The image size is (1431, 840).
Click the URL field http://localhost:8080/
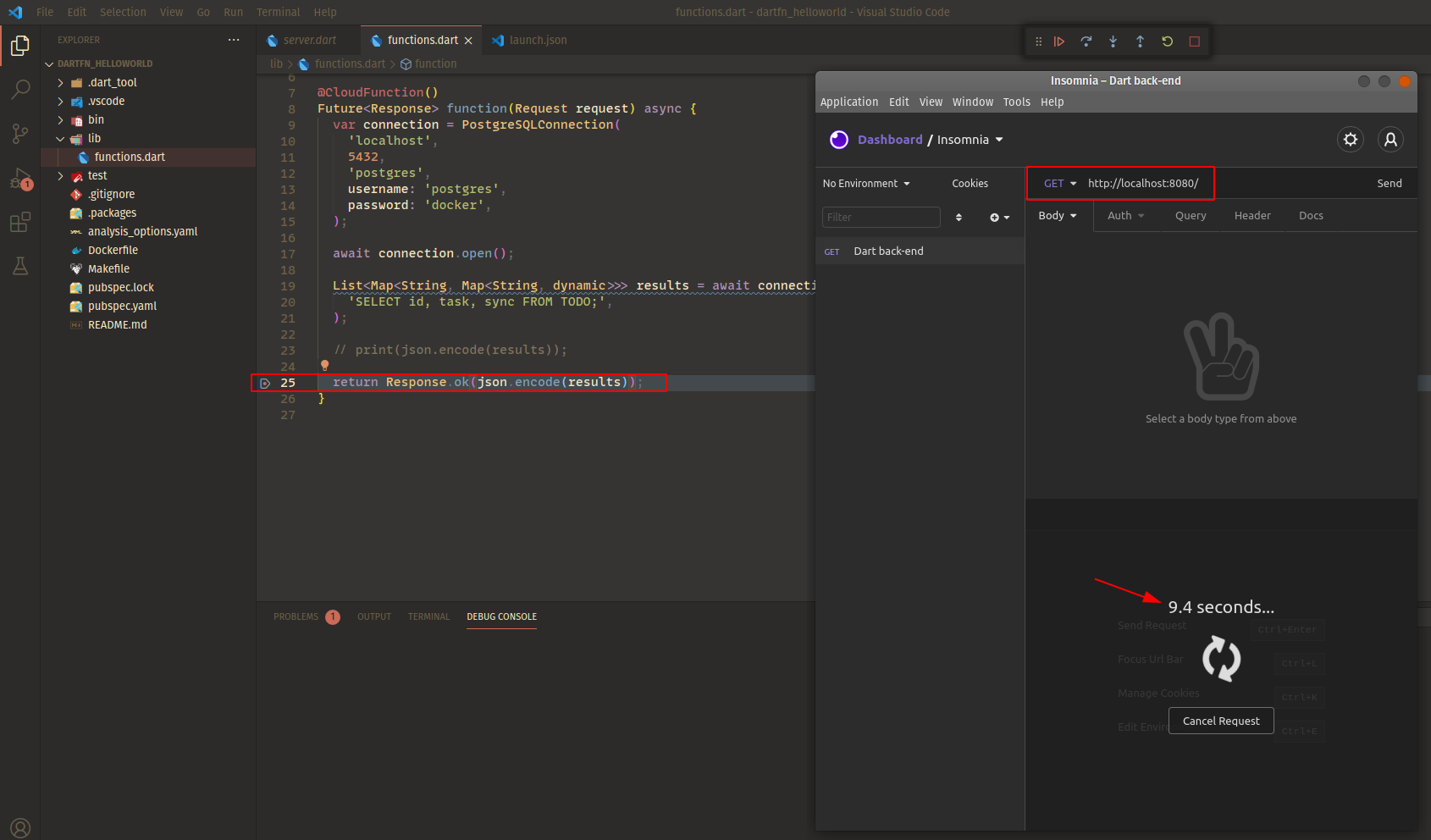click(1143, 183)
